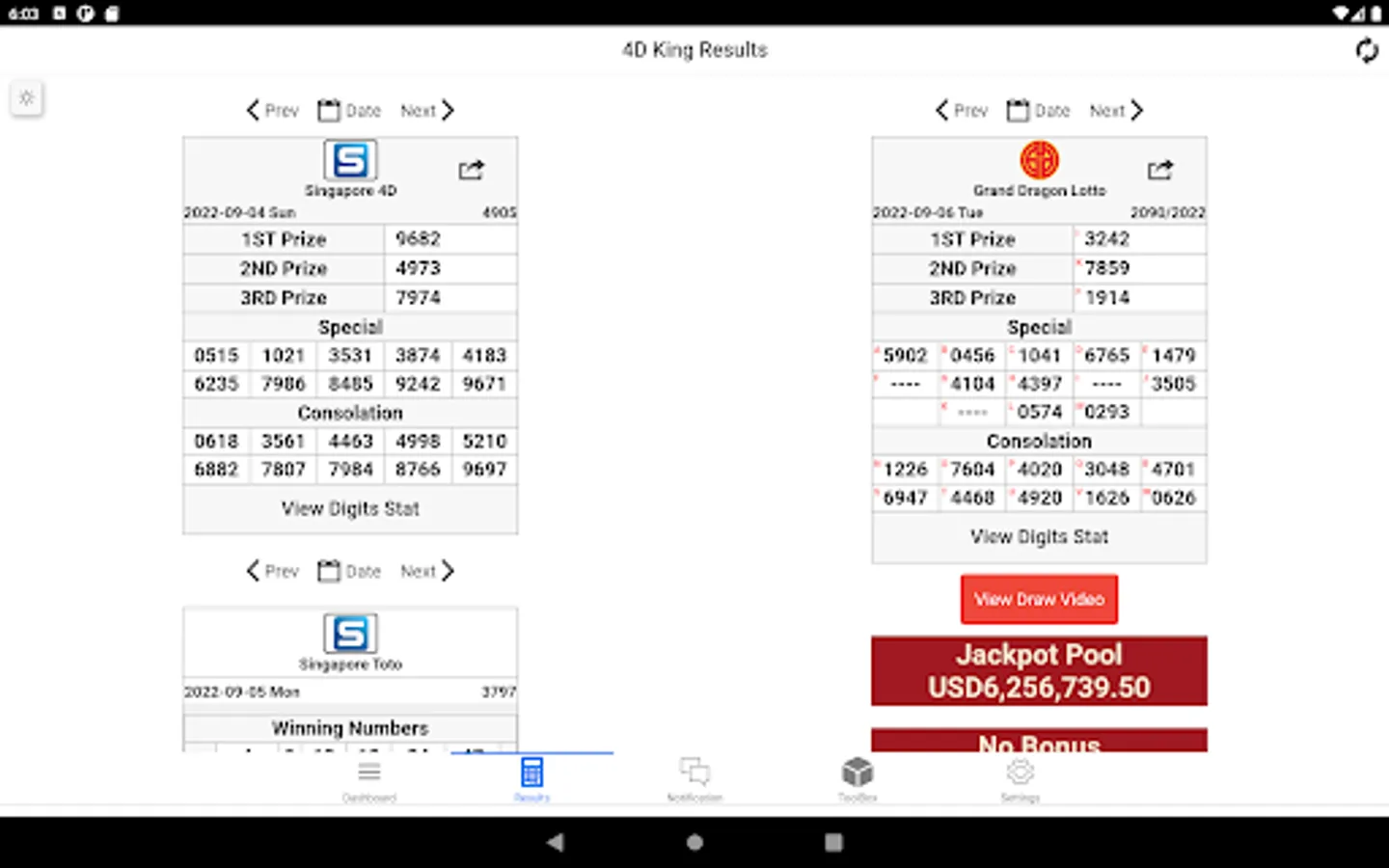Screen dimensions: 1389x868
Task: Click the 4D King Results title
Action: (x=694, y=50)
